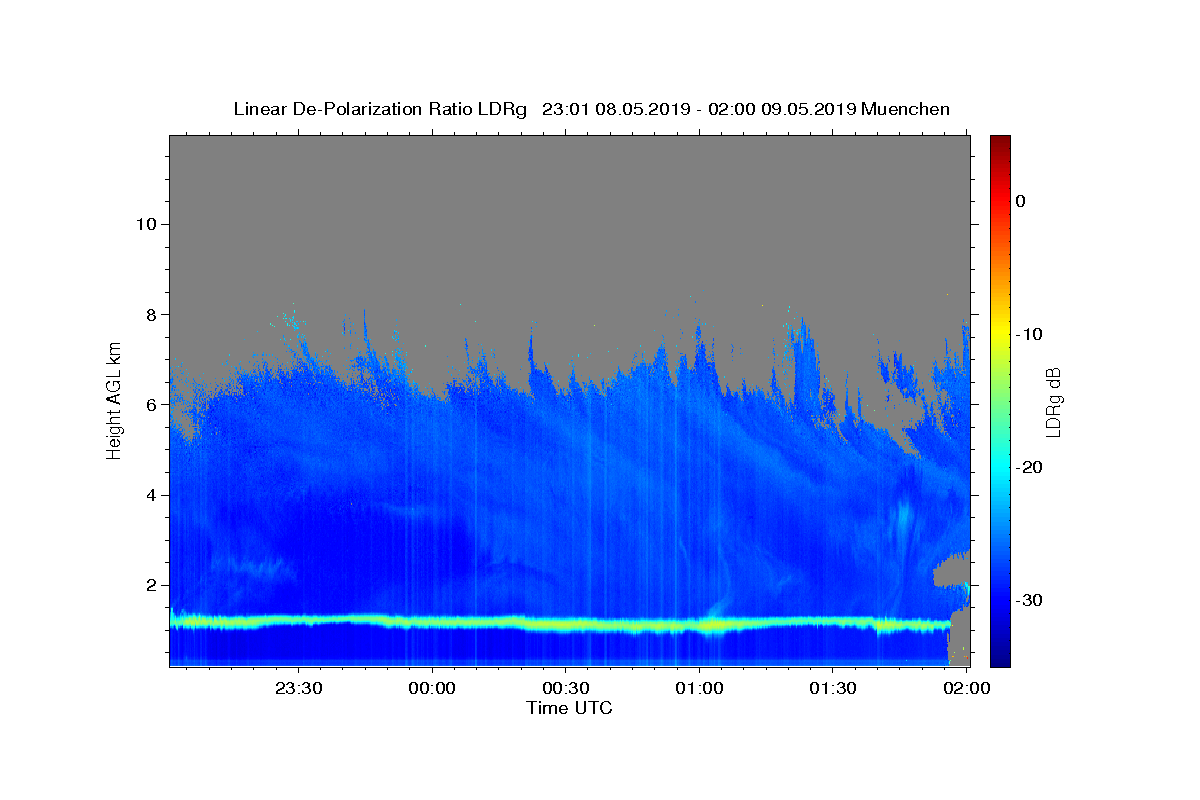Click the 00:00 time tick label
1200x800 pixels.
point(432,688)
